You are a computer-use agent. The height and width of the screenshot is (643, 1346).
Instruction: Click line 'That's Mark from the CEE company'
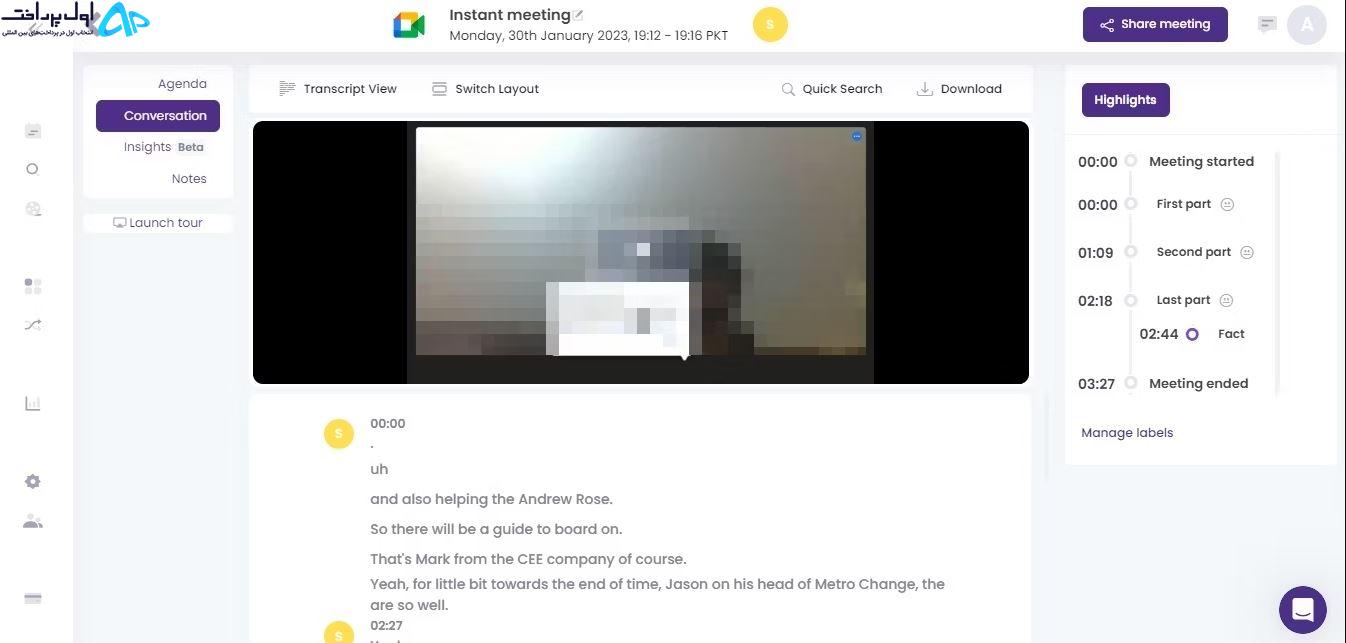click(528, 559)
